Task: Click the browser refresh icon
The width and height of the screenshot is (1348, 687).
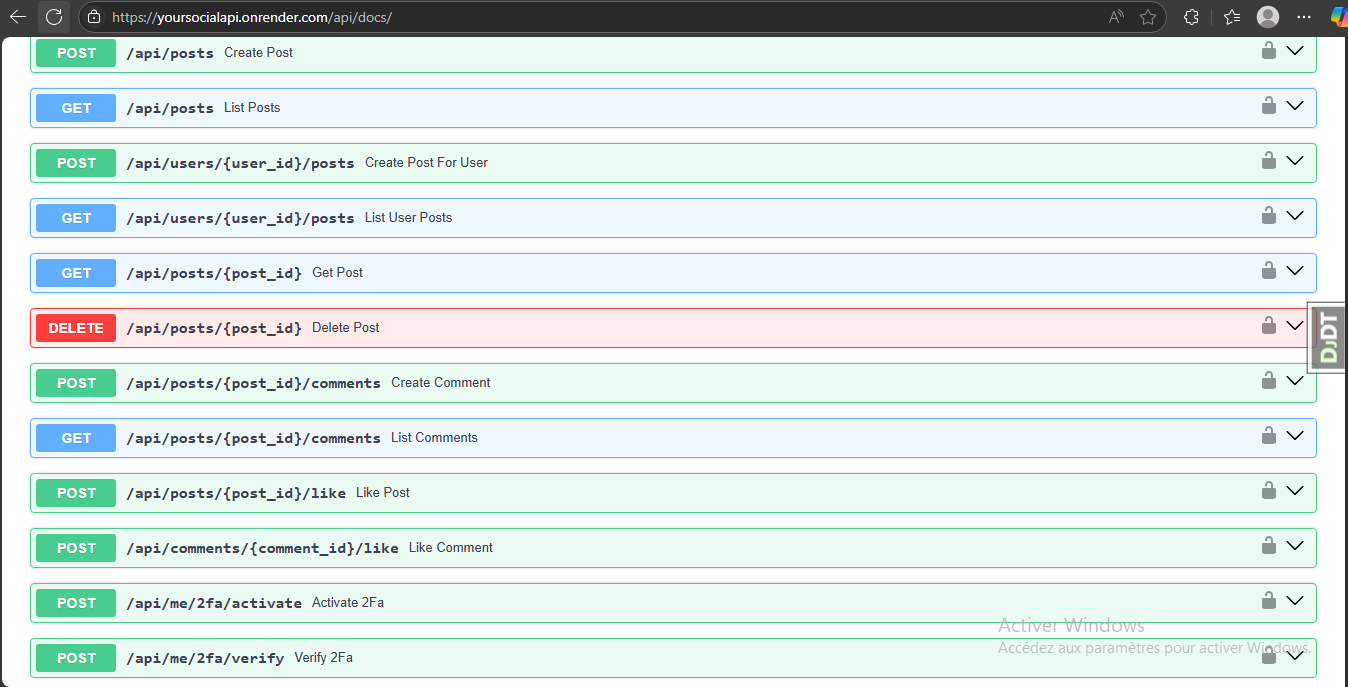Action: (x=54, y=17)
